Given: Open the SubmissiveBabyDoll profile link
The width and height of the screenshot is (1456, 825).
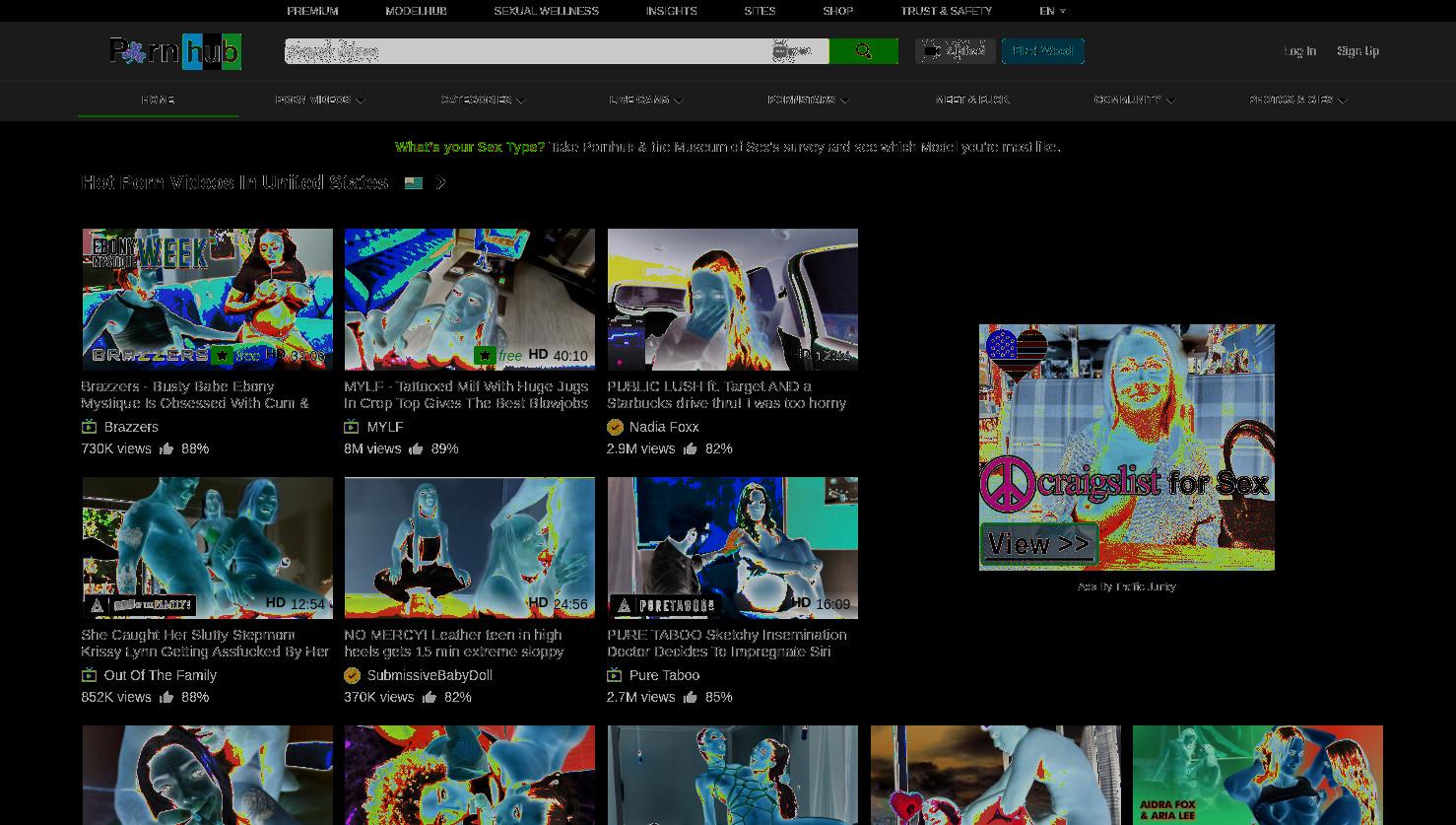Looking at the screenshot, I should point(430,675).
